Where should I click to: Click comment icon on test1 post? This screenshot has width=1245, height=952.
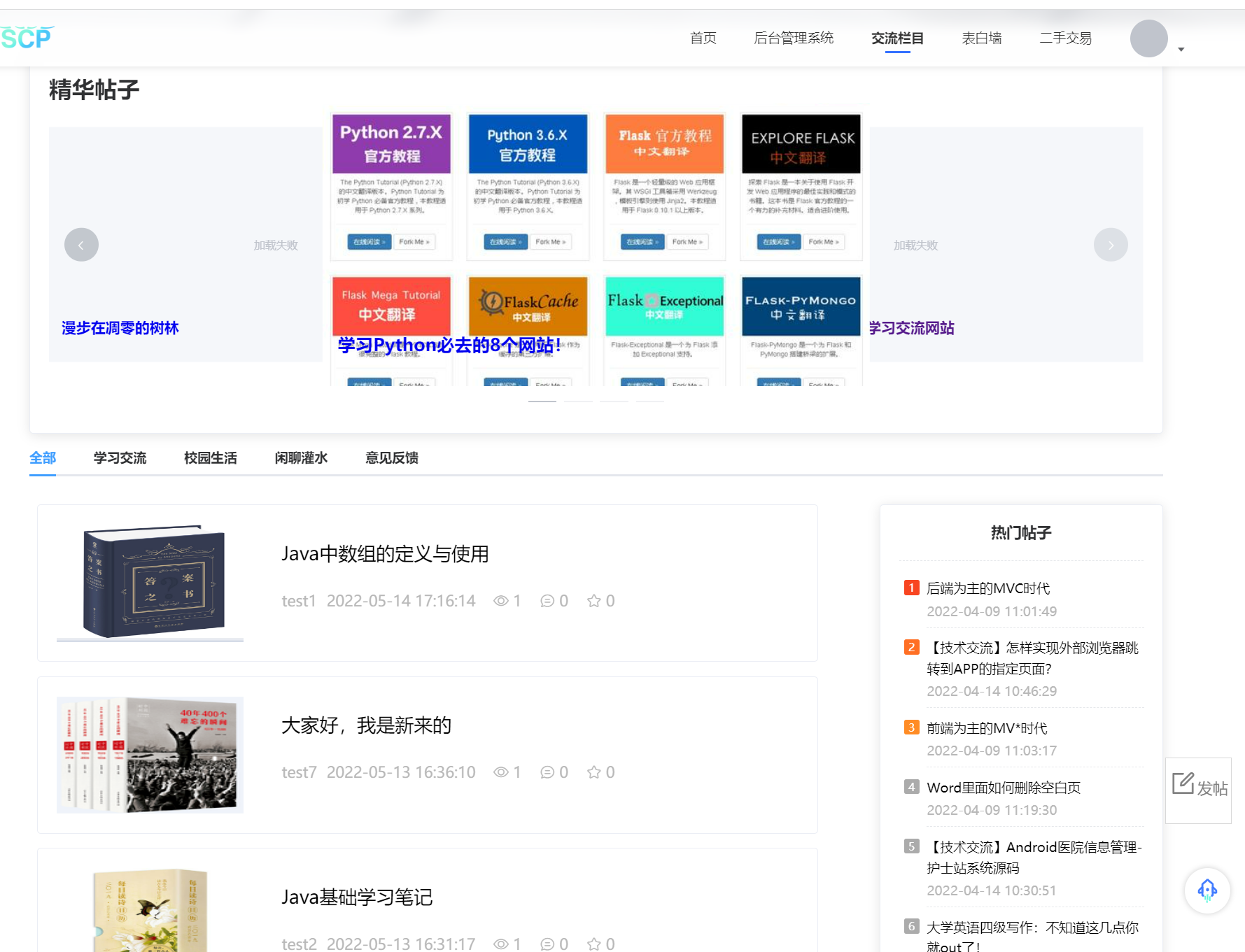[x=547, y=601]
